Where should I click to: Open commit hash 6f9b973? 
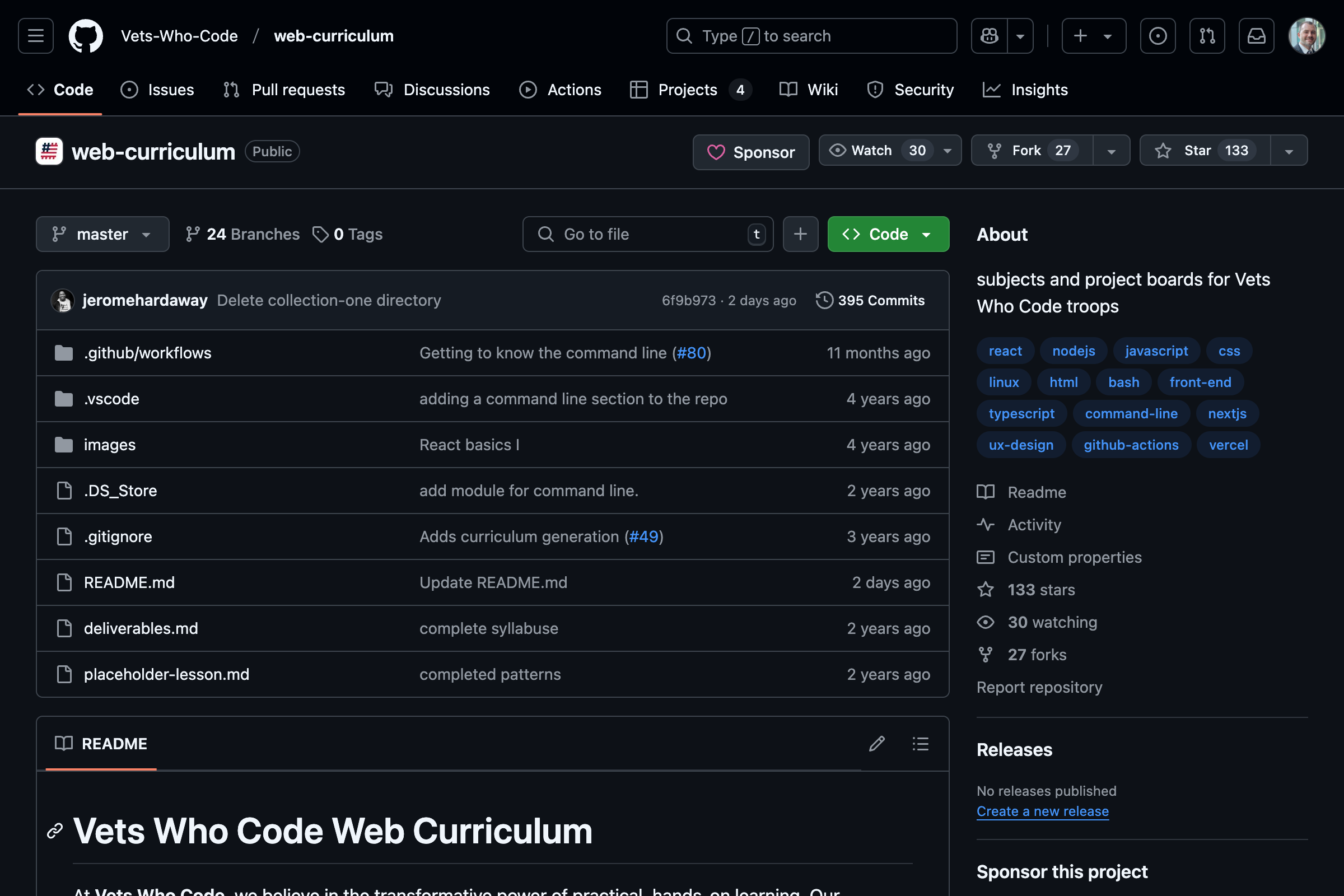[689, 301]
